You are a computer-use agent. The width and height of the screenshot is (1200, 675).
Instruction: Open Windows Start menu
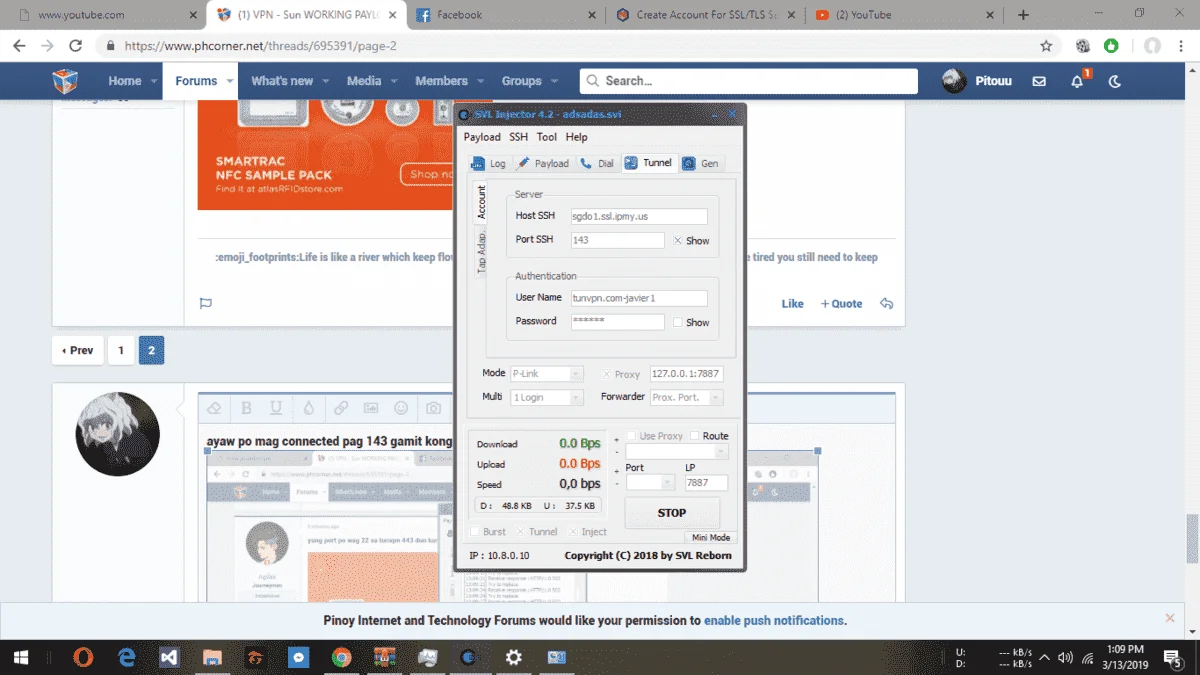click(20, 657)
